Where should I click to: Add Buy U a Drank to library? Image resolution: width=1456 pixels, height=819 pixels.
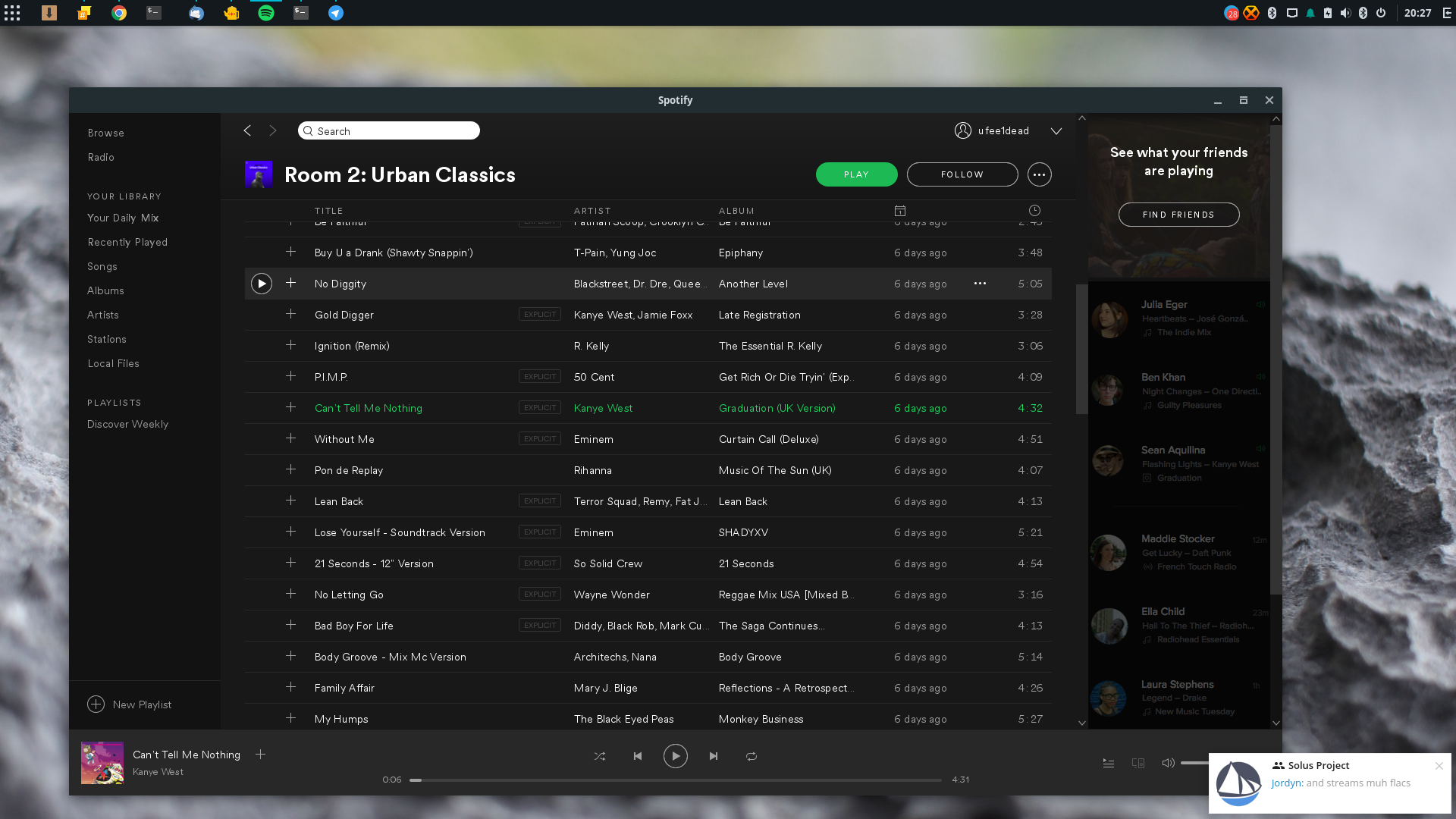click(290, 252)
